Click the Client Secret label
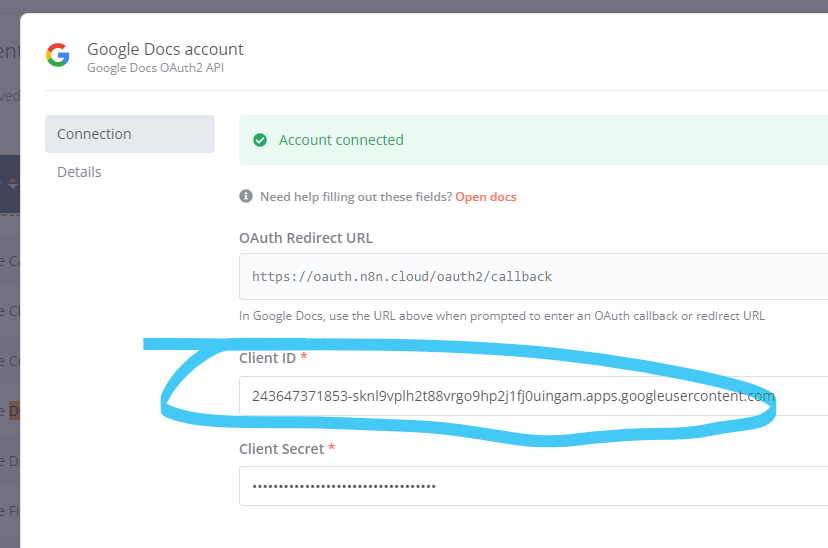Screen dimensions: 828x548 pos(281,449)
